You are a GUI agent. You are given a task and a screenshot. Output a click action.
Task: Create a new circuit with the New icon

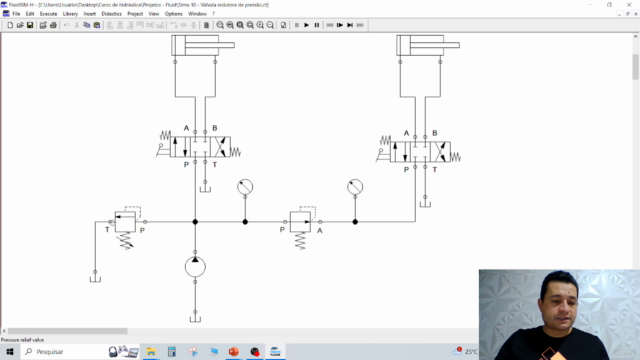click(10, 25)
